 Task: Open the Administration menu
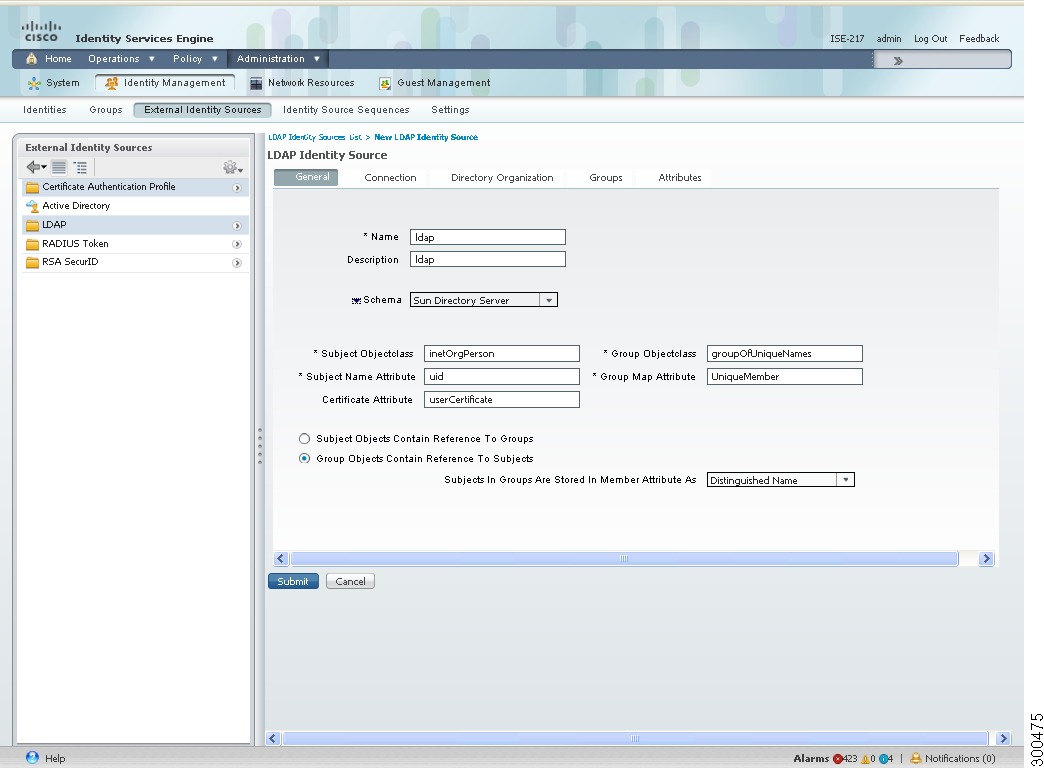pos(278,59)
